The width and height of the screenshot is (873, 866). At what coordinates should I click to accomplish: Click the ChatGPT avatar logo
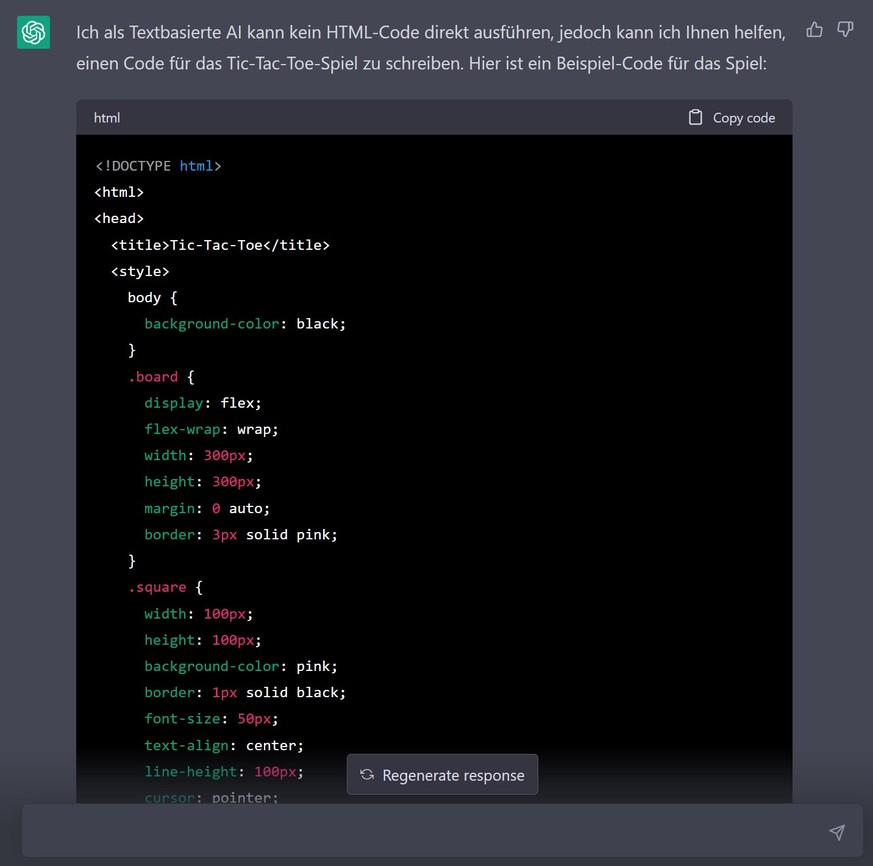click(x=33, y=32)
